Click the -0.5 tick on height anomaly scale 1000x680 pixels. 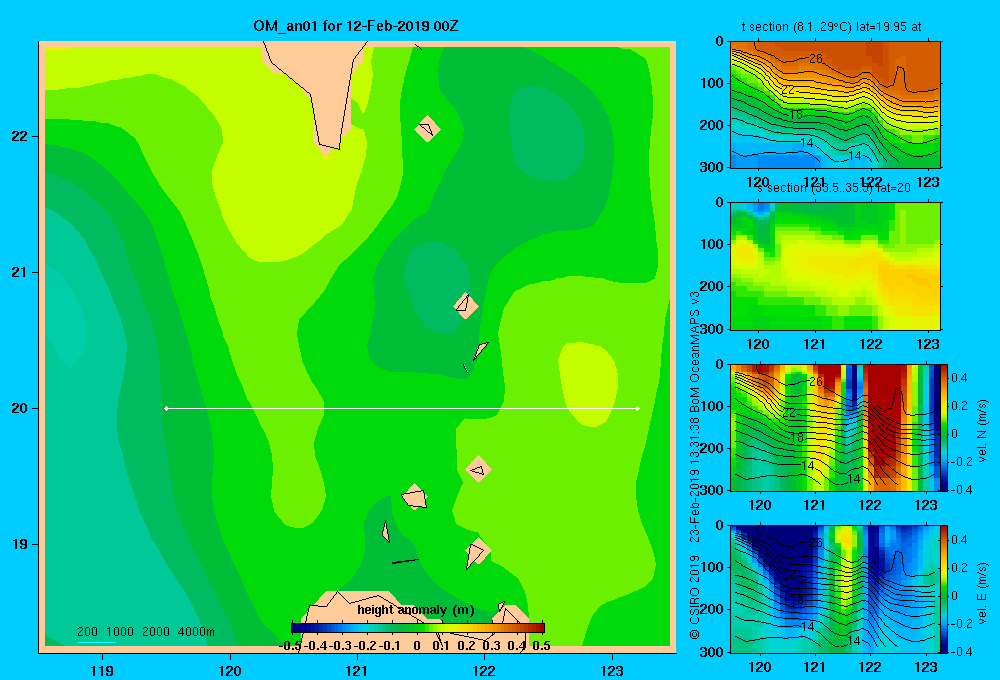point(291,646)
